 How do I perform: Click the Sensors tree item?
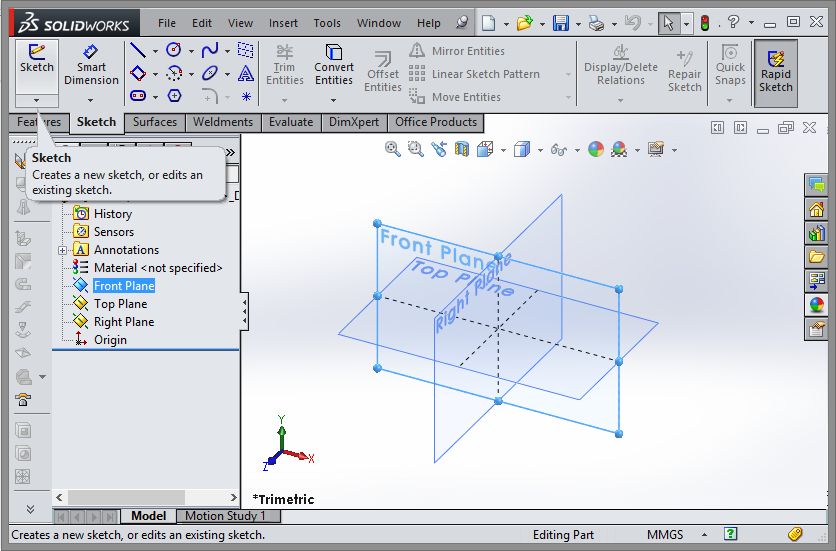[x=114, y=232]
